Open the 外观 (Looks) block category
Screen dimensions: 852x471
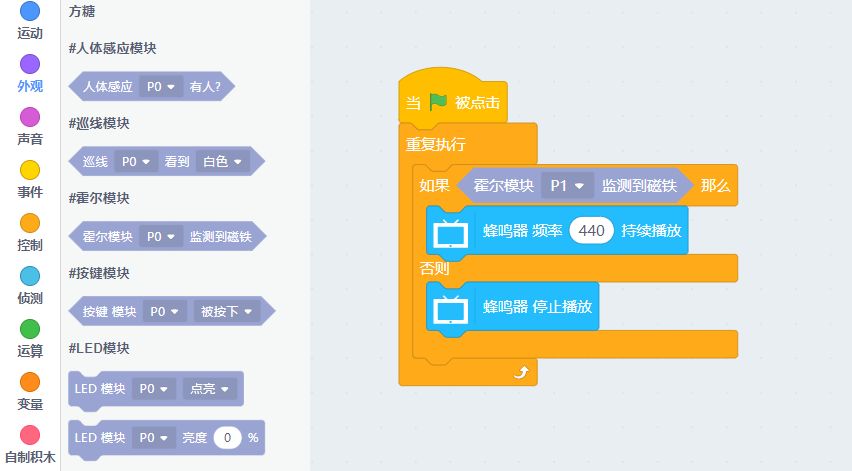tap(30, 65)
